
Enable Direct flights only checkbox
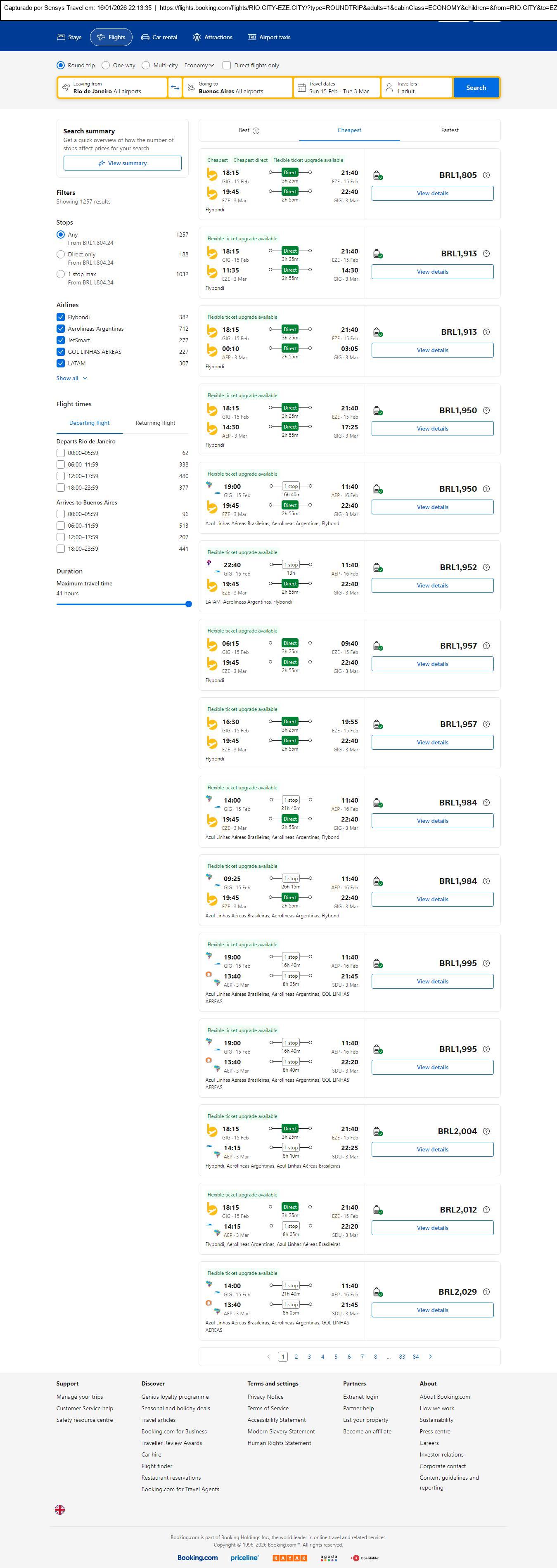coord(226,65)
